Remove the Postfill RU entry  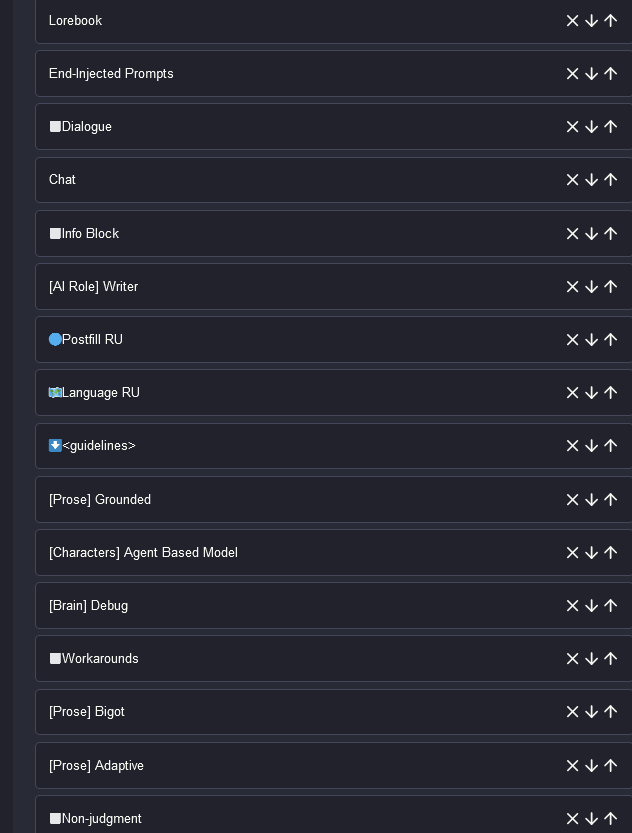click(x=572, y=339)
